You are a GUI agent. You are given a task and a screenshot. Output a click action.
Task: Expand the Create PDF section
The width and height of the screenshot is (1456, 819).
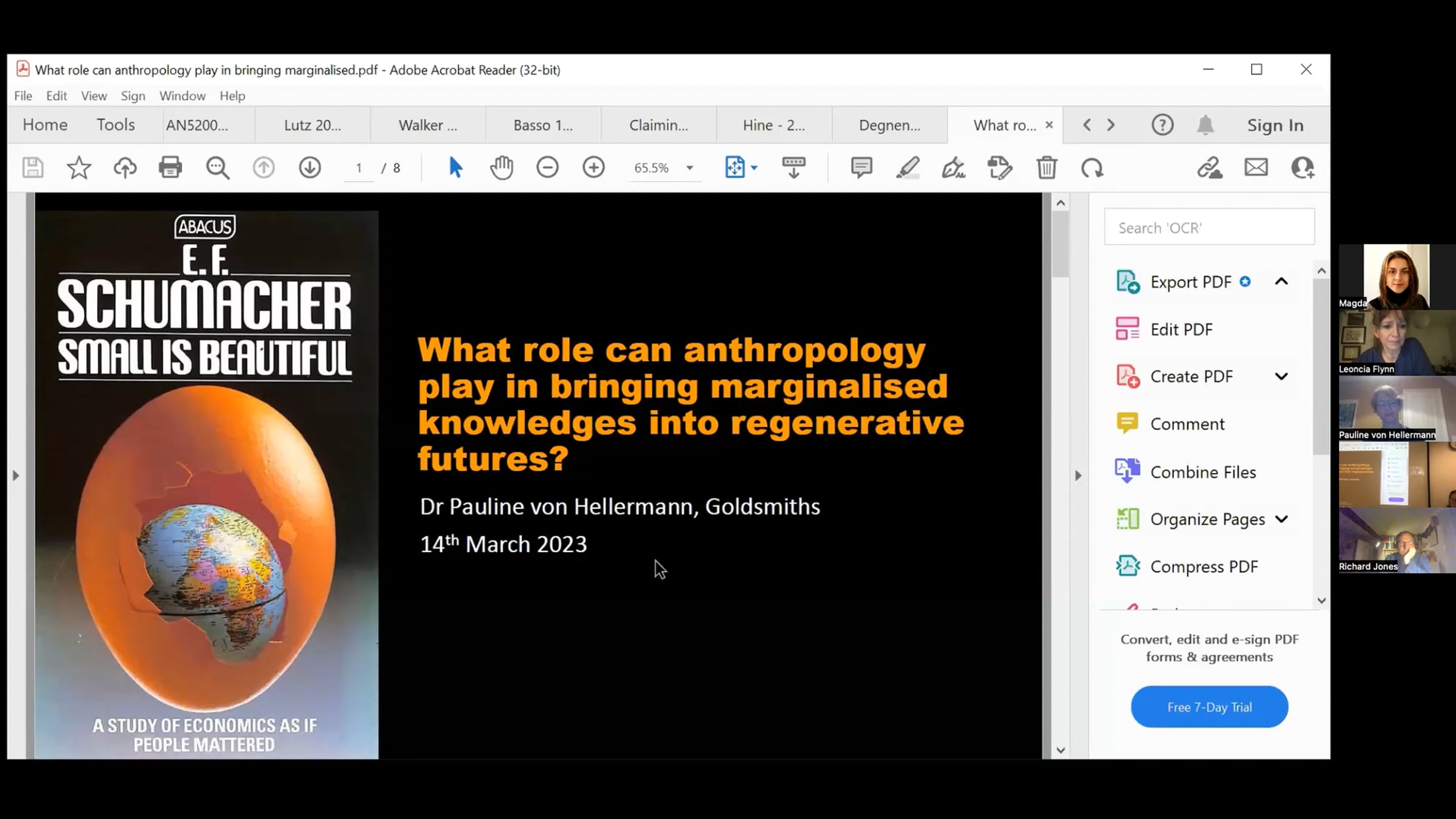1281,376
